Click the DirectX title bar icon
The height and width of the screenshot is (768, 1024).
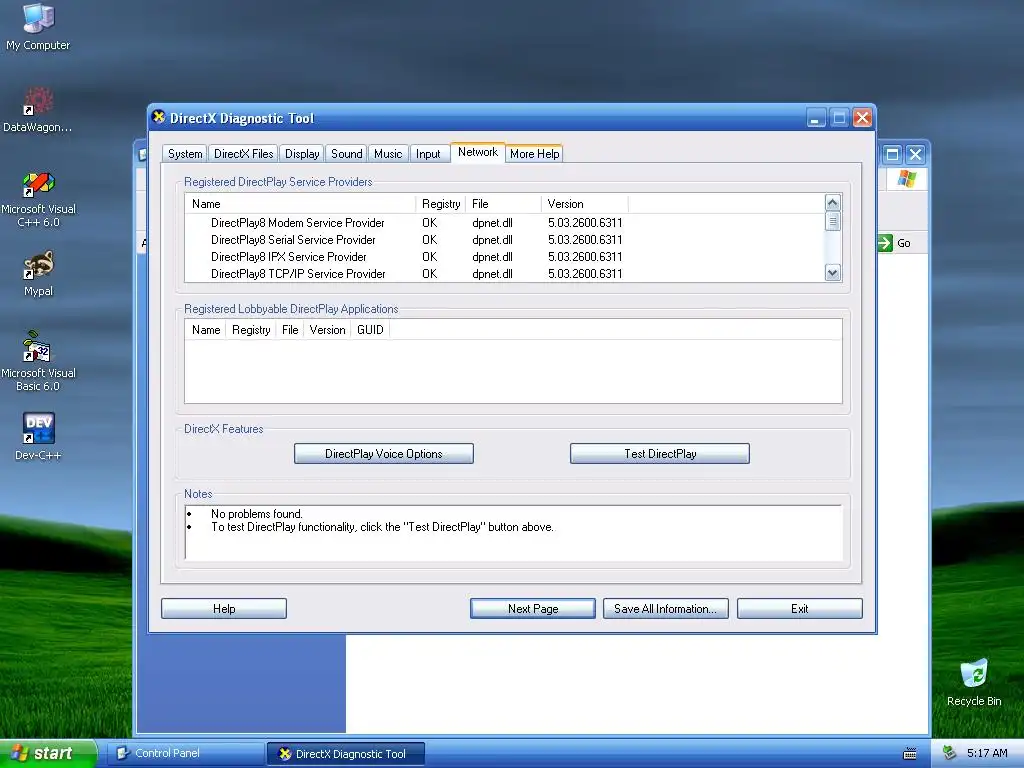159,118
